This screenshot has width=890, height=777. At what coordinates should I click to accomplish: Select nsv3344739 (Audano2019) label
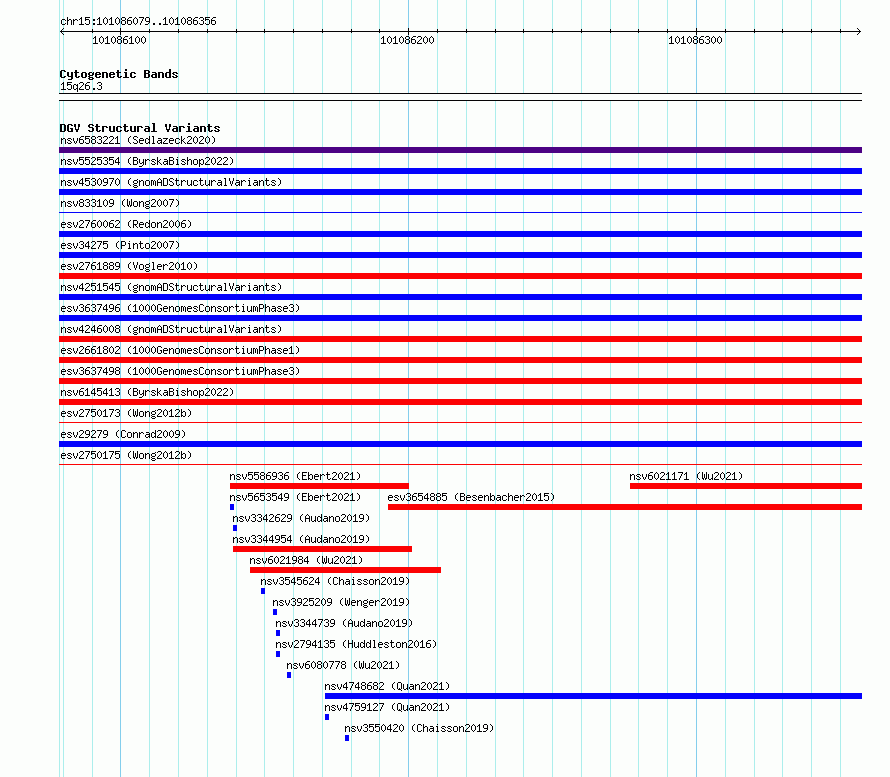coord(344,623)
